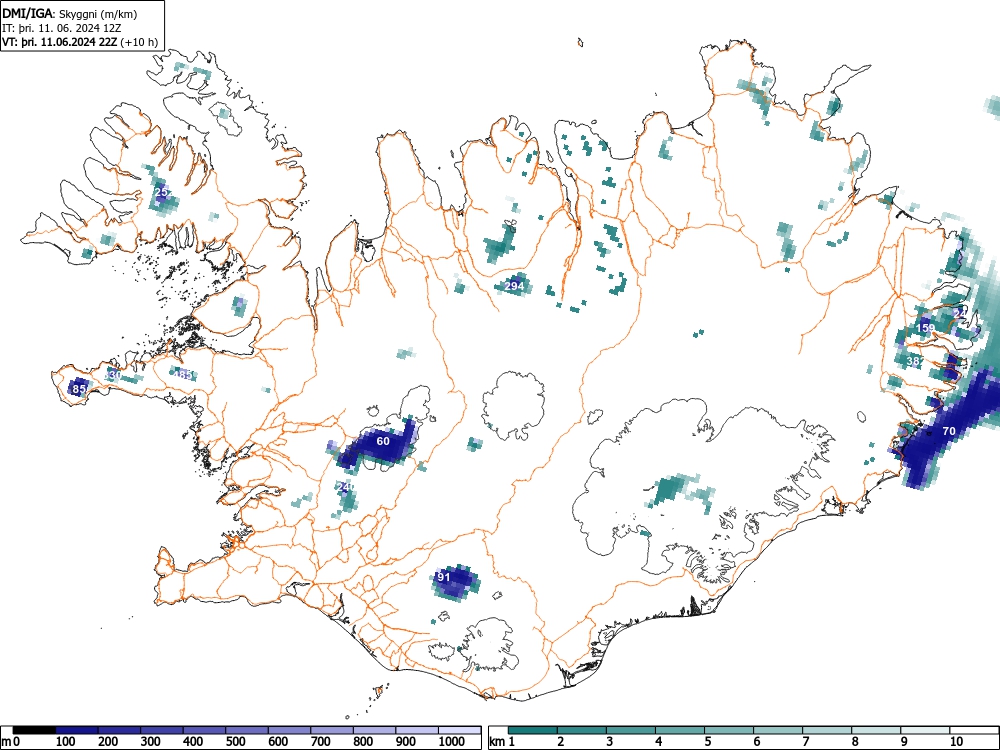Click the '91' value over the southern blue patch

point(443,577)
